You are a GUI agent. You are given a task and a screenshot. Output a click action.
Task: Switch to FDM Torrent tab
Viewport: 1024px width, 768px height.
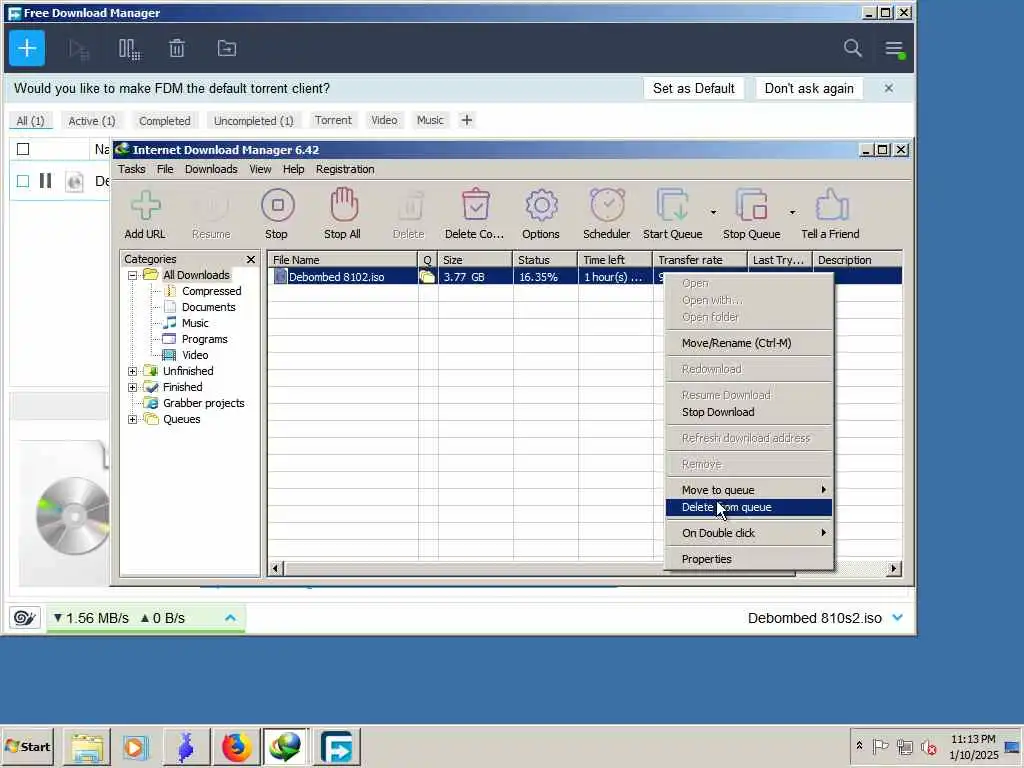(x=333, y=120)
